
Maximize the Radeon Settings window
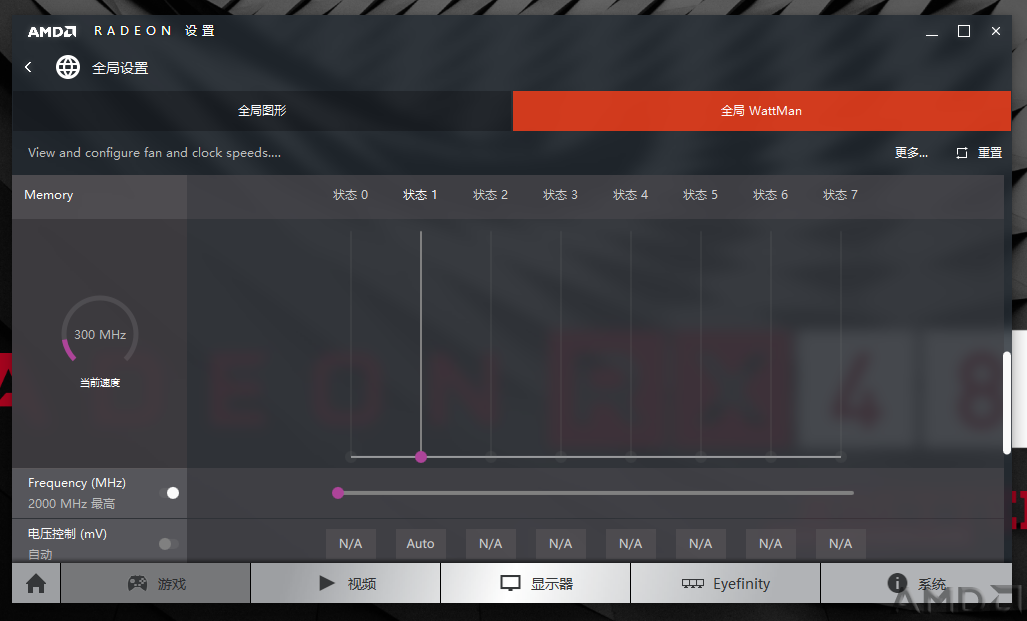[x=964, y=31]
